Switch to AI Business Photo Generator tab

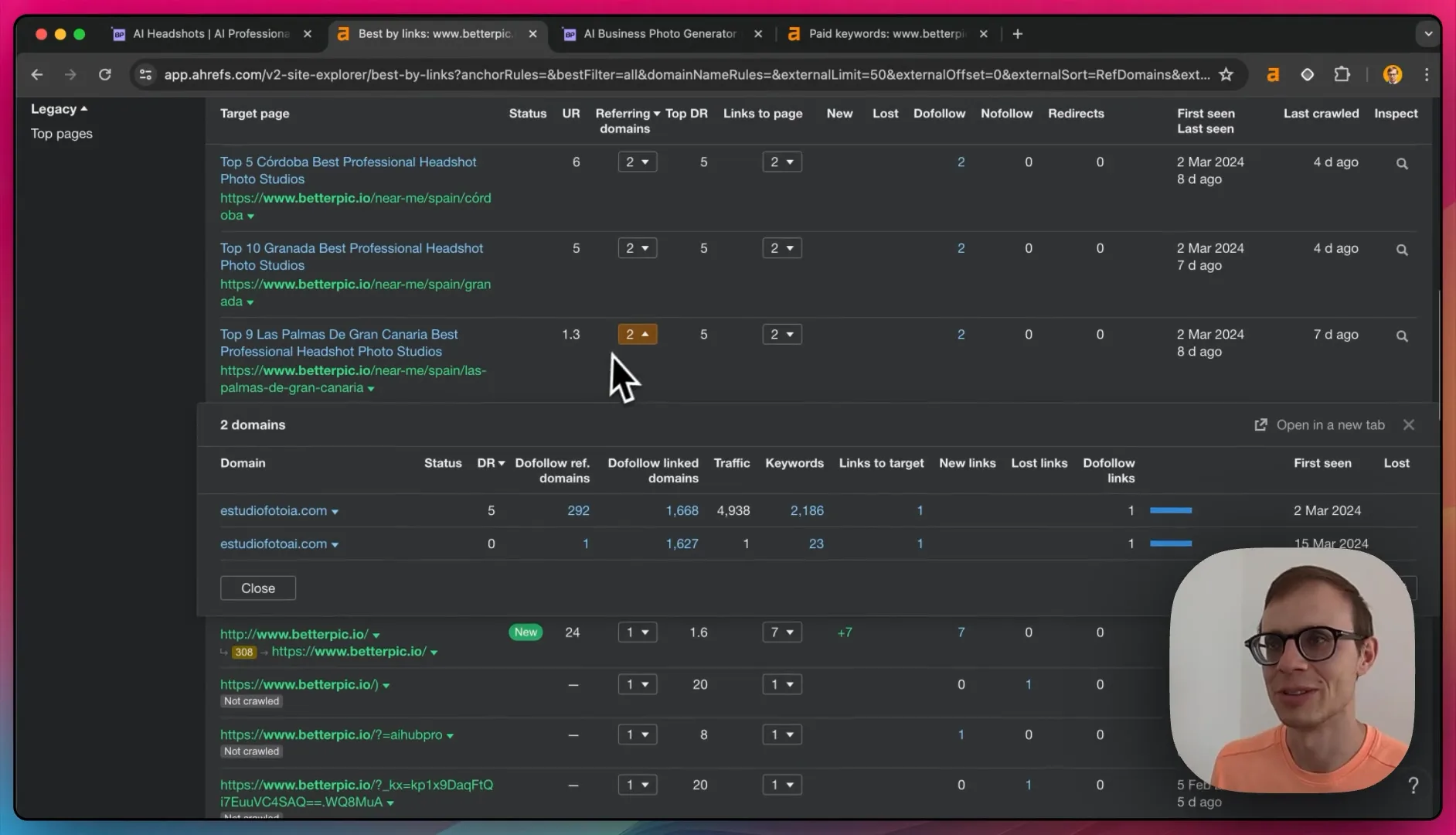659,34
